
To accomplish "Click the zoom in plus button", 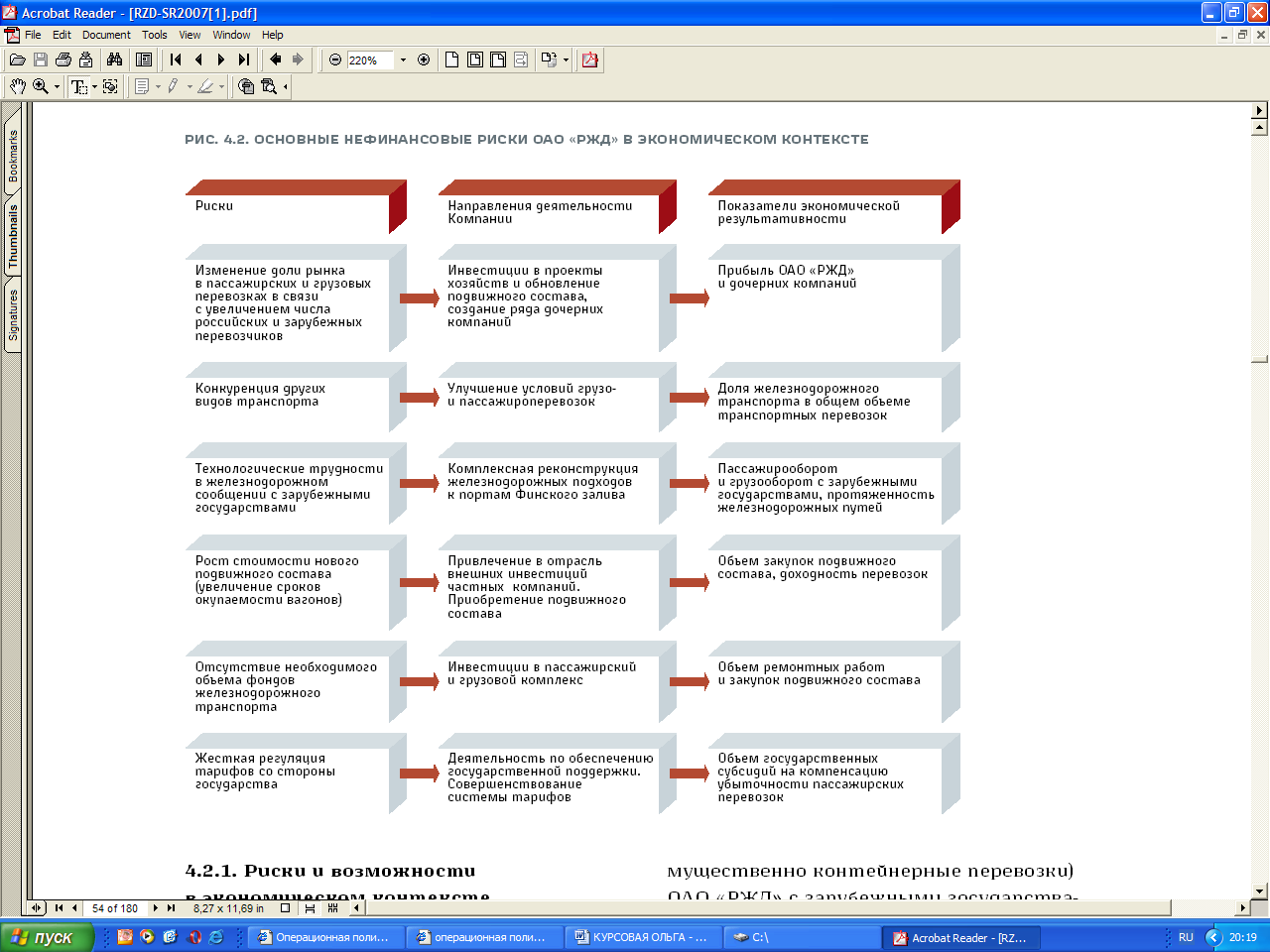I will (x=424, y=59).
